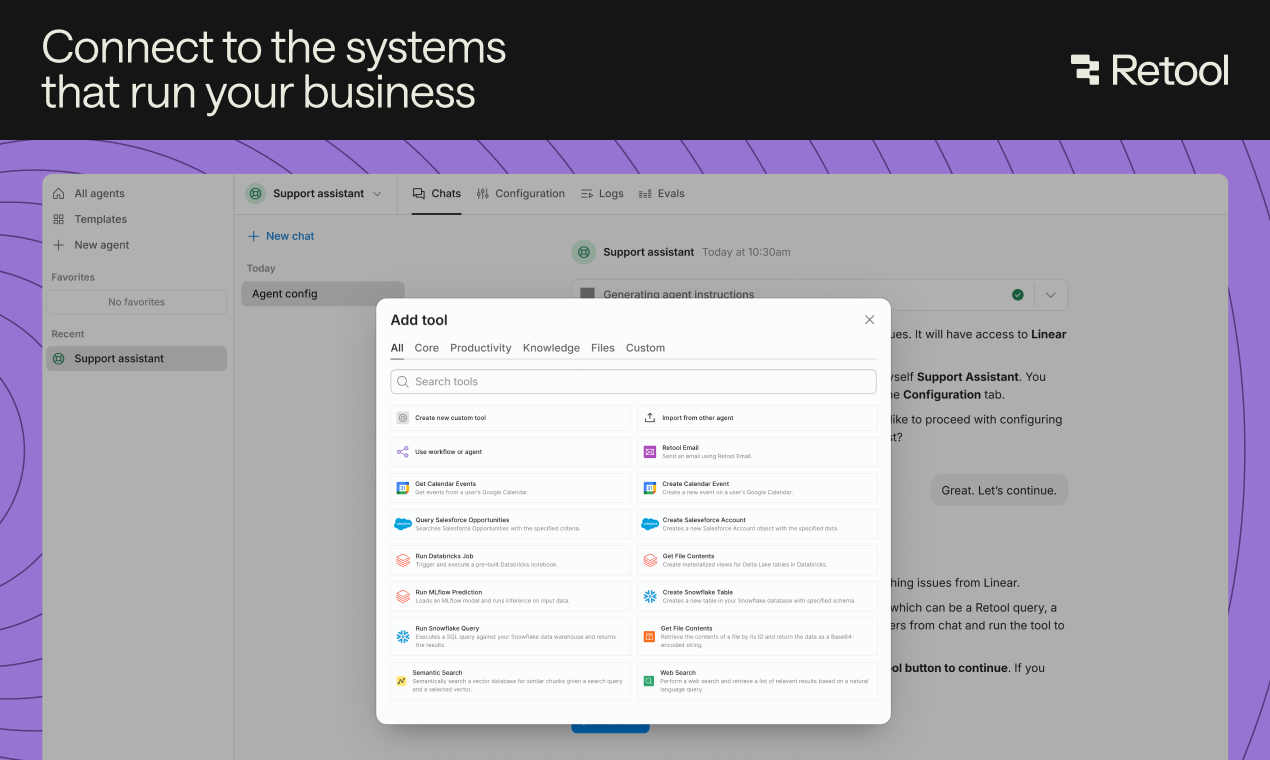1270x760 pixels.
Task: Click the 'Today at 10:30am' timestamp
Action: 746,252
